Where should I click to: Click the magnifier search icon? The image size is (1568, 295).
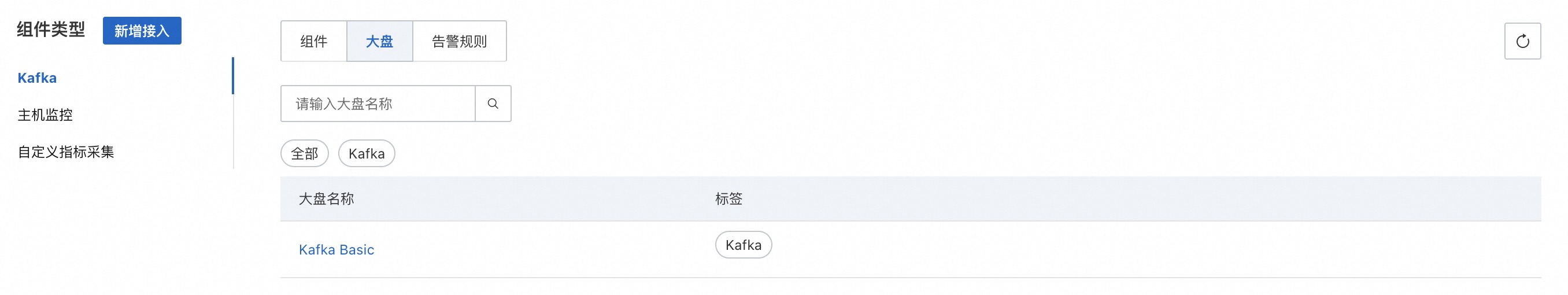pyautogui.click(x=493, y=104)
